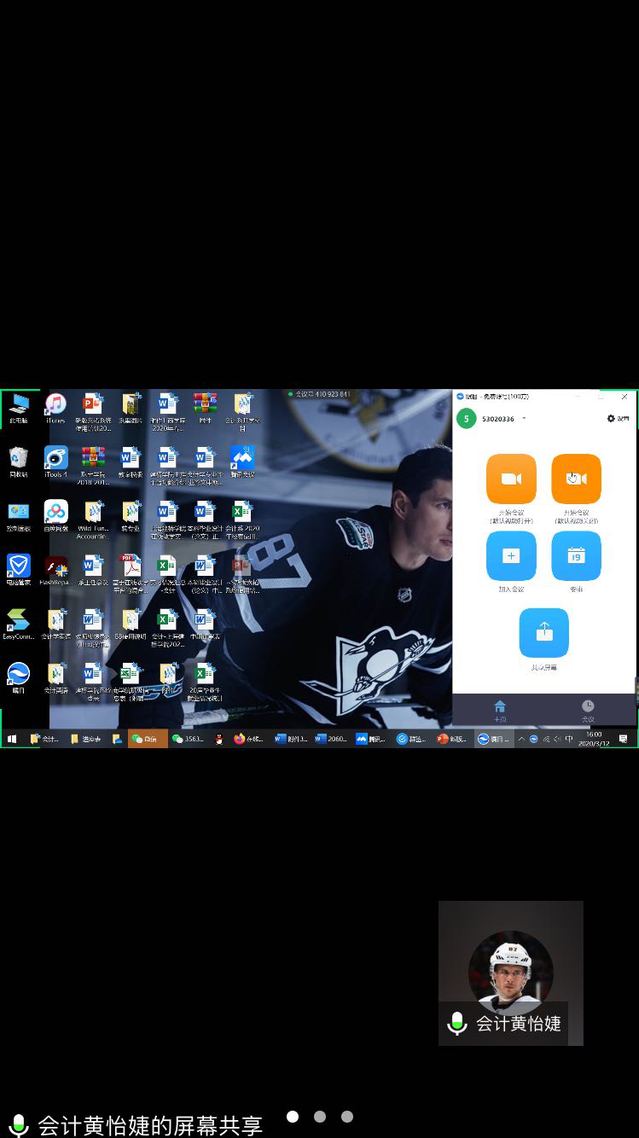Select the second page indicator dot

pyautogui.click(x=320, y=1116)
